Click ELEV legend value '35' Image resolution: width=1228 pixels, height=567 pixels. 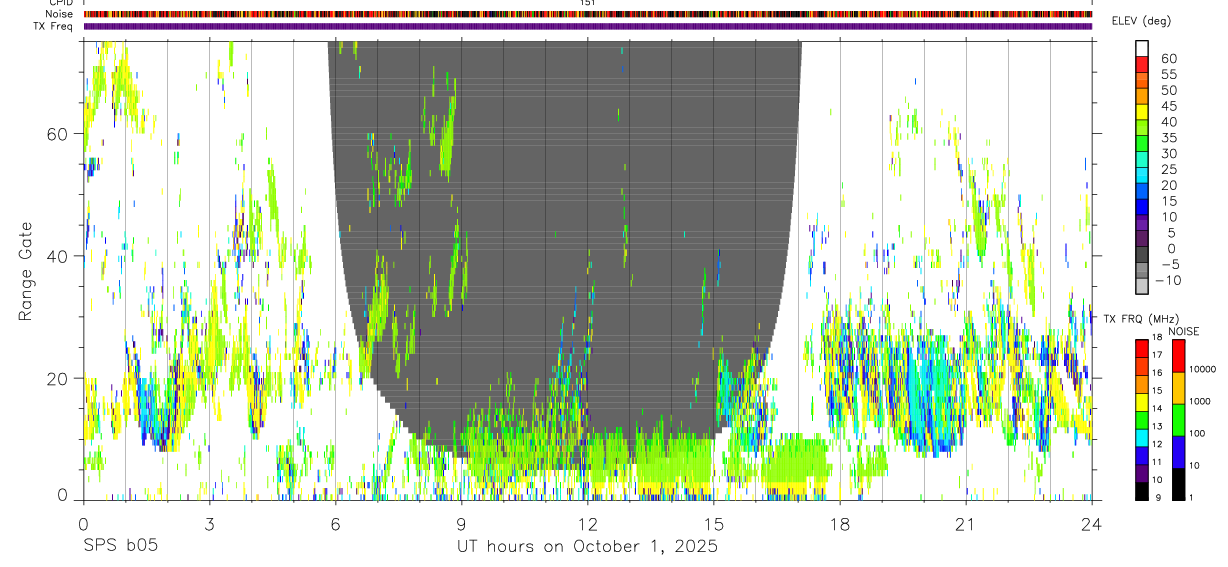pyautogui.click(x=1169, y=138)
